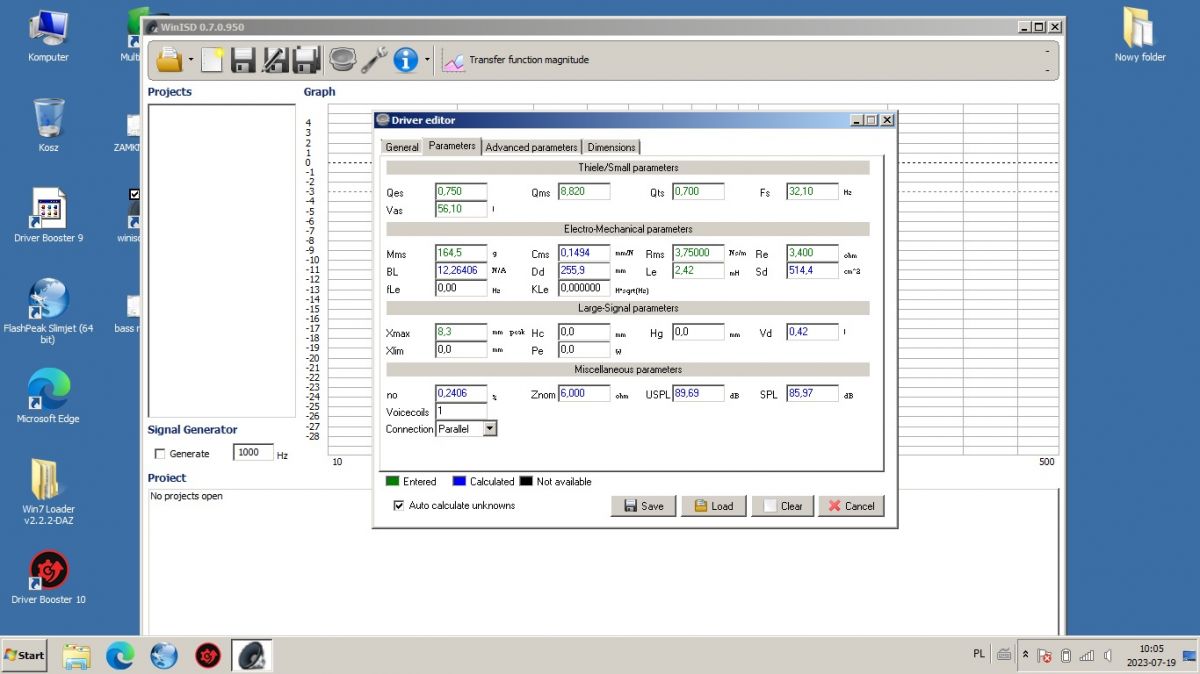Select Microsoft Edge desktop shortcut
The width and height of the screenshot is (1200, 674).
tap(48, 396)
